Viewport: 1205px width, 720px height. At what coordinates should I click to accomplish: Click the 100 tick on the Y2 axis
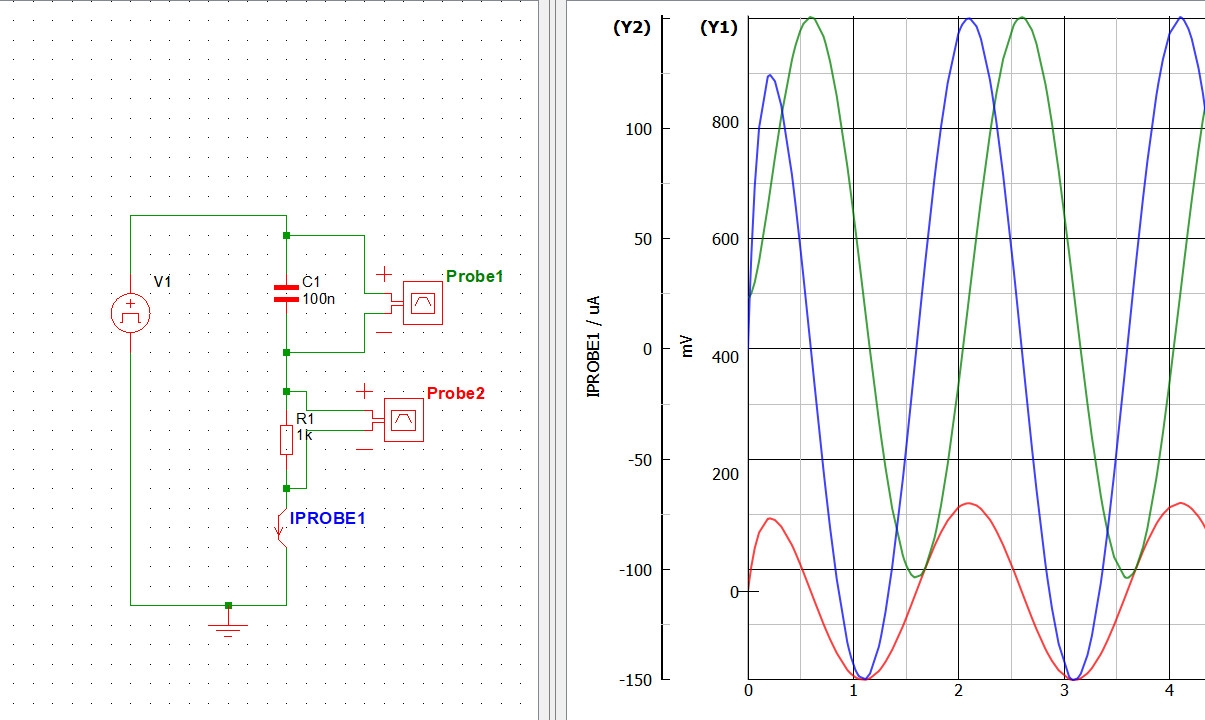click(x=639, y=129)
